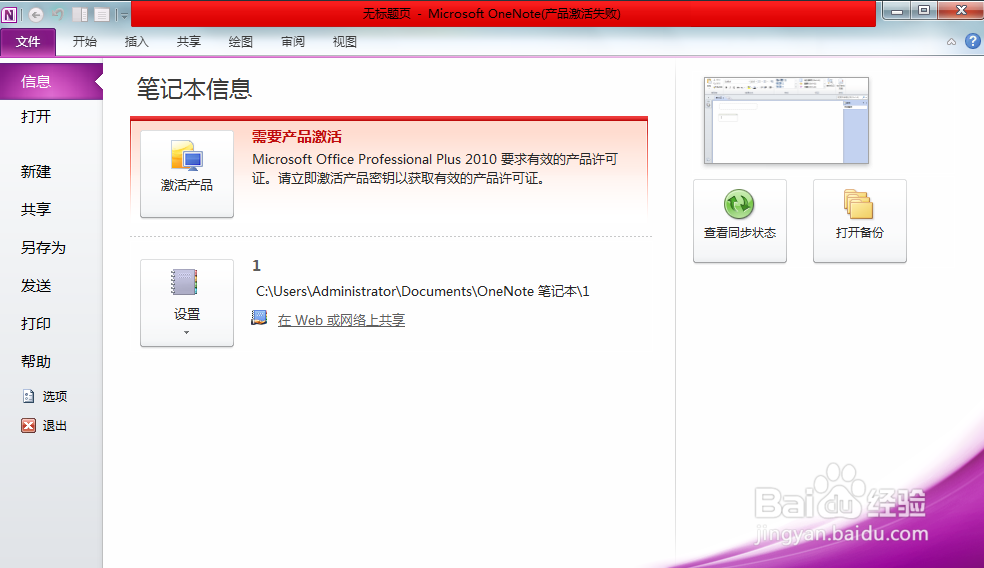Image resolution: width=984 pixels, height=568 pixels.
Task: Click the 笔记本信息 page heading
Action: click(195, 89)
